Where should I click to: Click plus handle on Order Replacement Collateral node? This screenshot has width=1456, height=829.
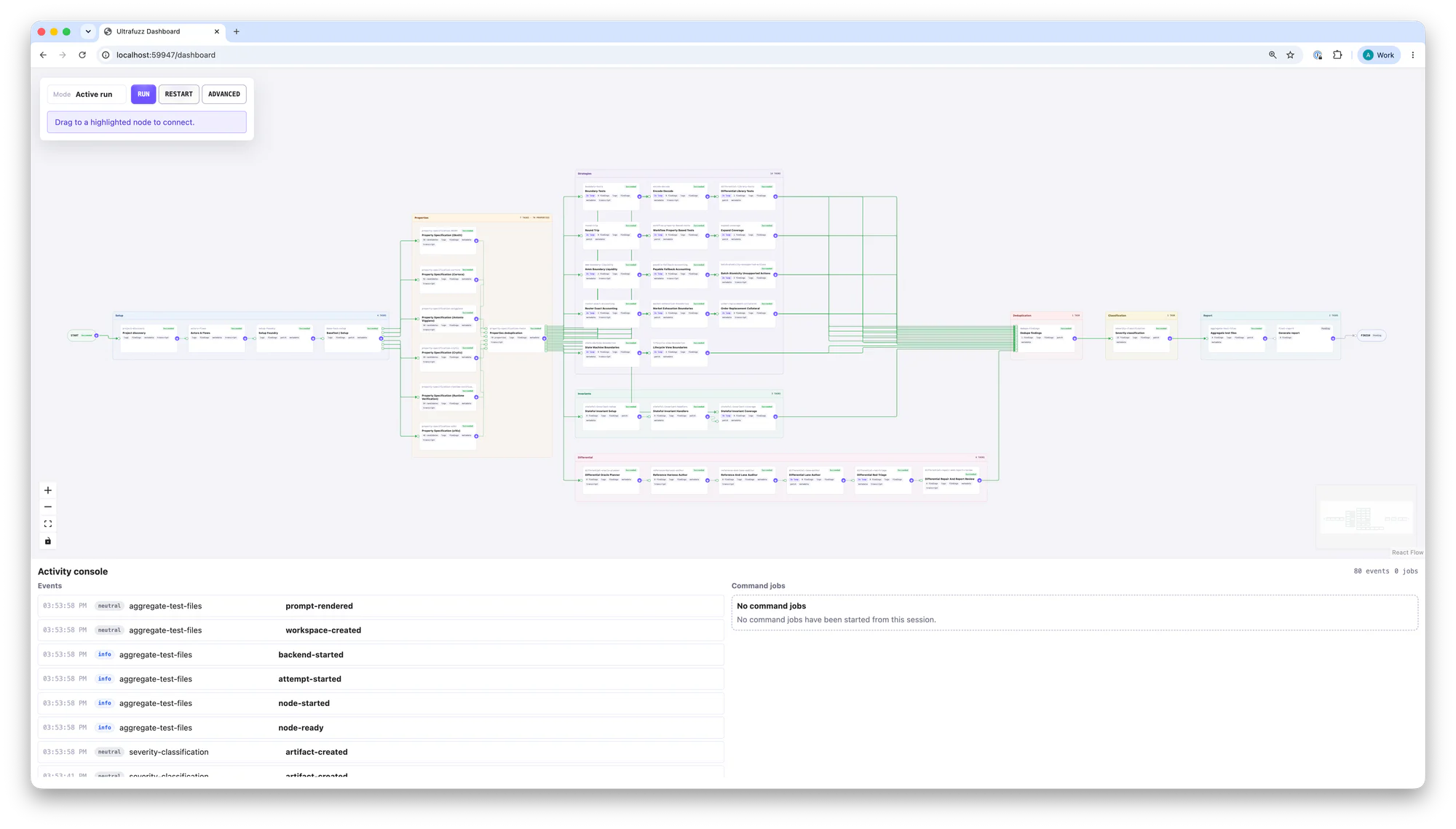[x=775, y=314]
